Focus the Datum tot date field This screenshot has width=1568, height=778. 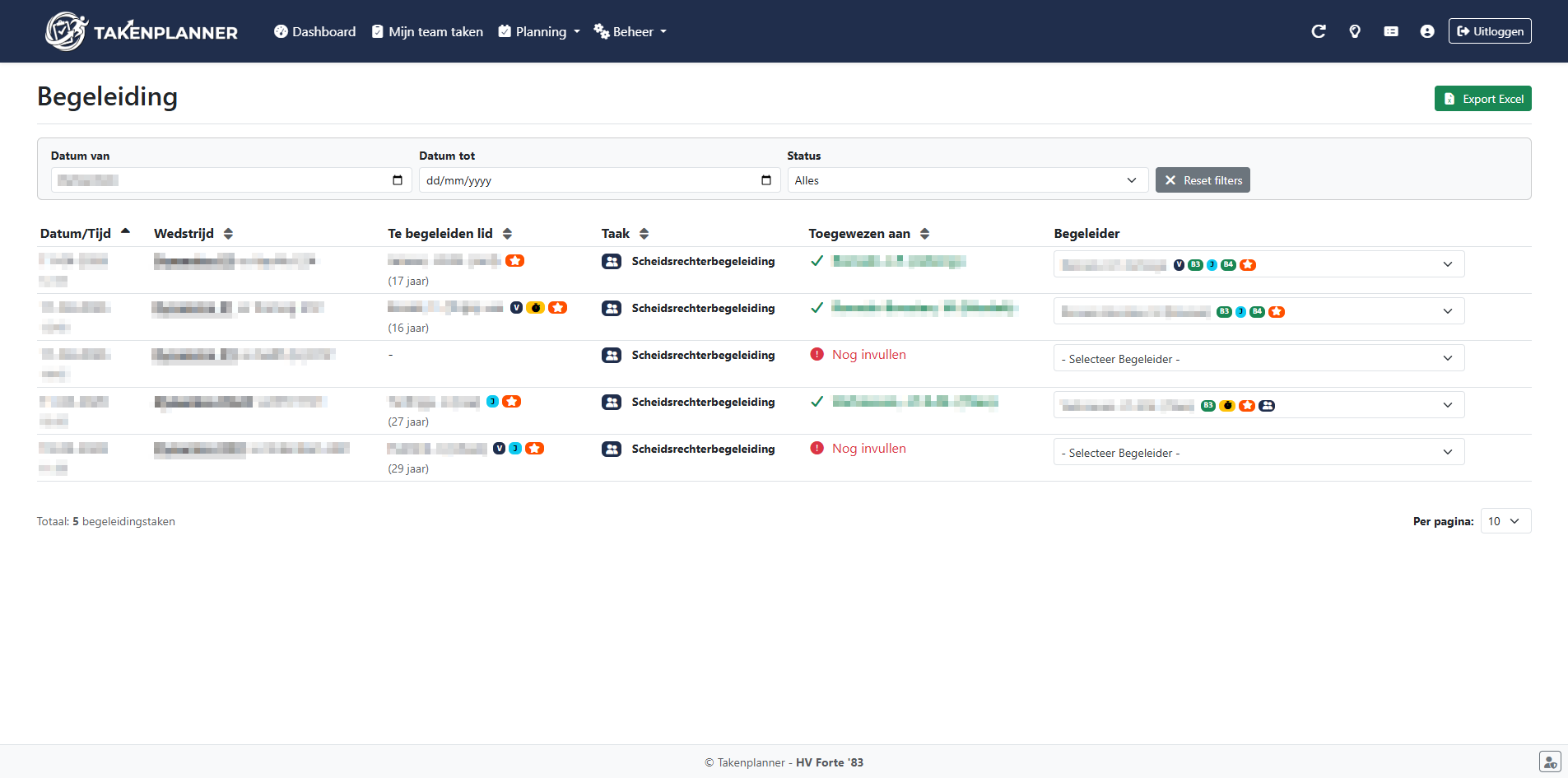(589, 180)
